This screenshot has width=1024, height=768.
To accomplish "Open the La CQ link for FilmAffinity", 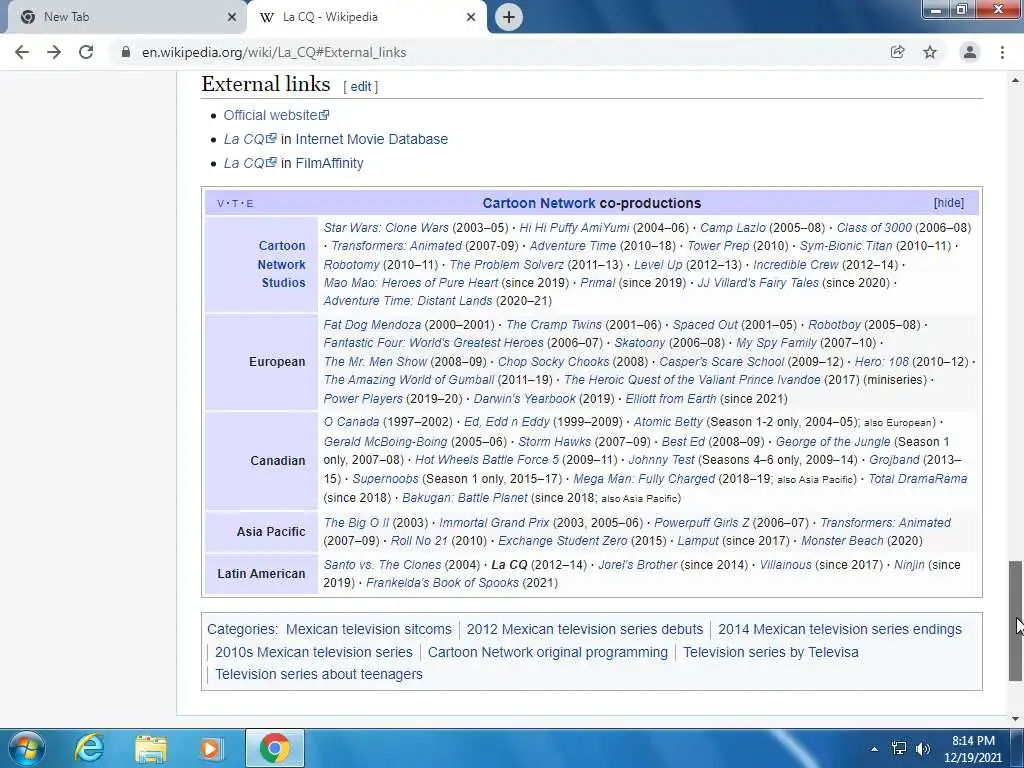I will coord(250,163).
